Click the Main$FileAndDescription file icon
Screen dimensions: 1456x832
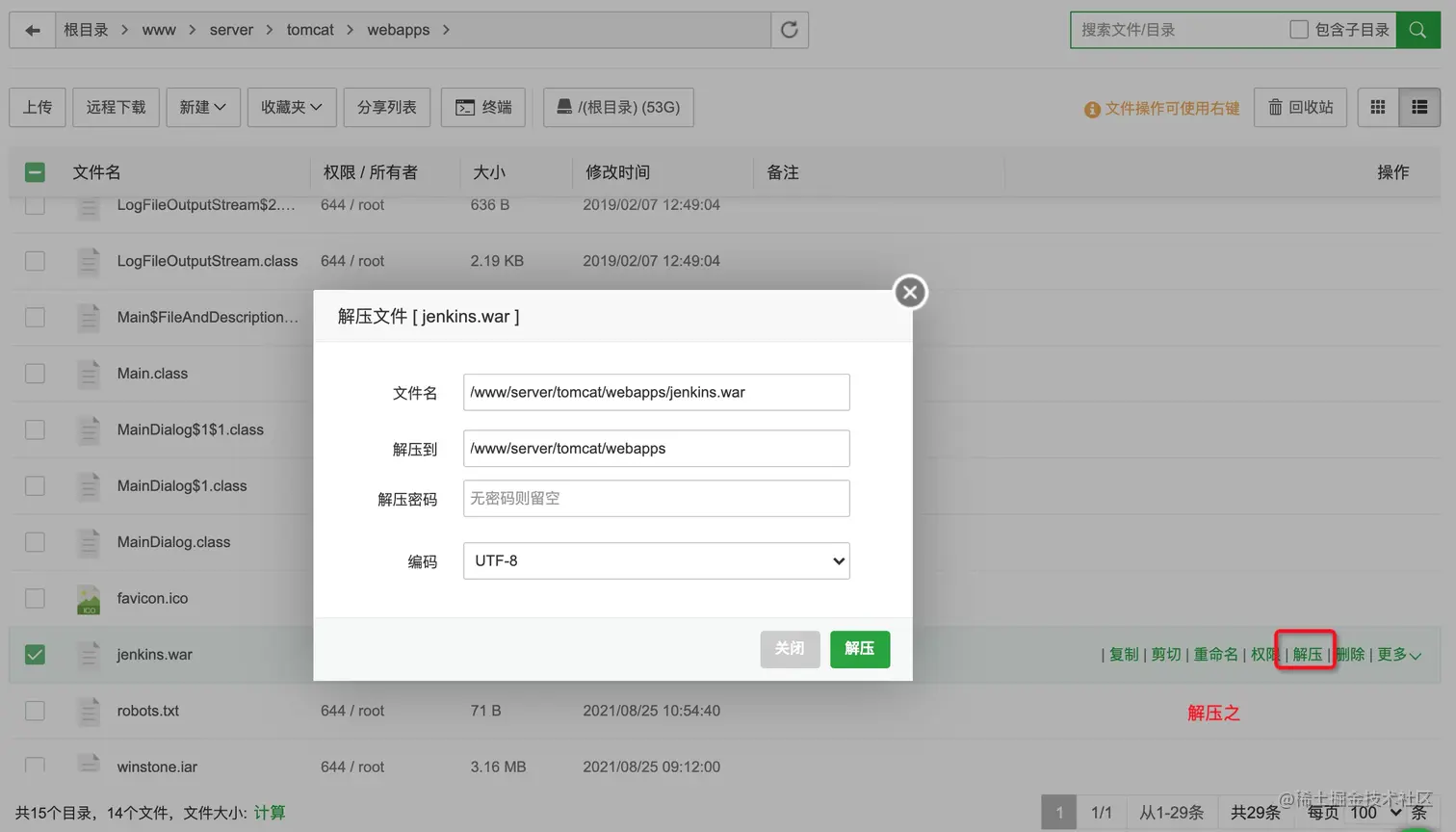click(89, 318)
